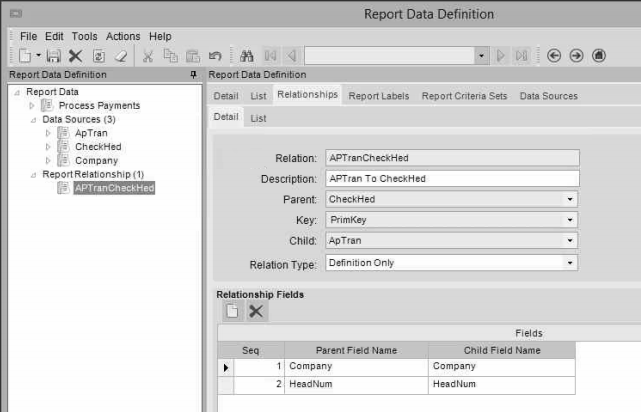The height and width of the screenshot is (412, 641).
Task: Click the New document toolbar icon
Action: point(25,56)
